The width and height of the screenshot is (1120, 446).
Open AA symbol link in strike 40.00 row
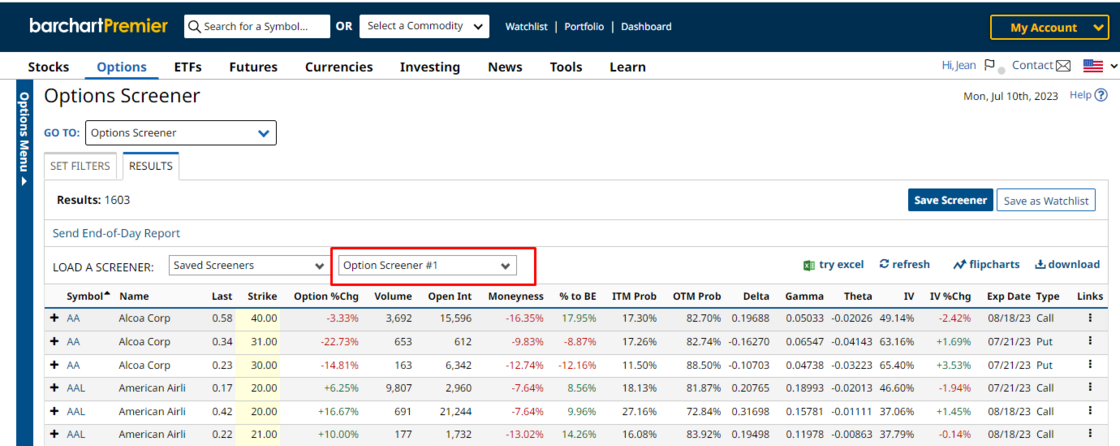[74, 318]
